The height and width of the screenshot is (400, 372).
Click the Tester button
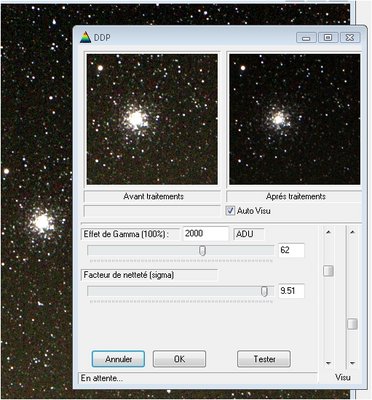(x=264, y=359)
